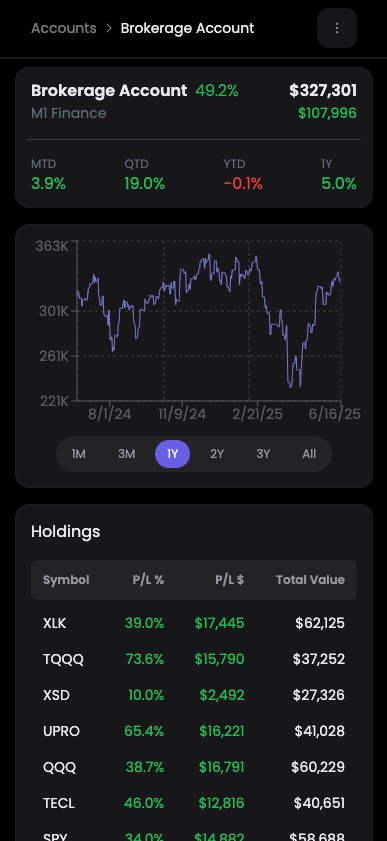
Task: Open the TQQQ holding row
Action: [194, 659]
